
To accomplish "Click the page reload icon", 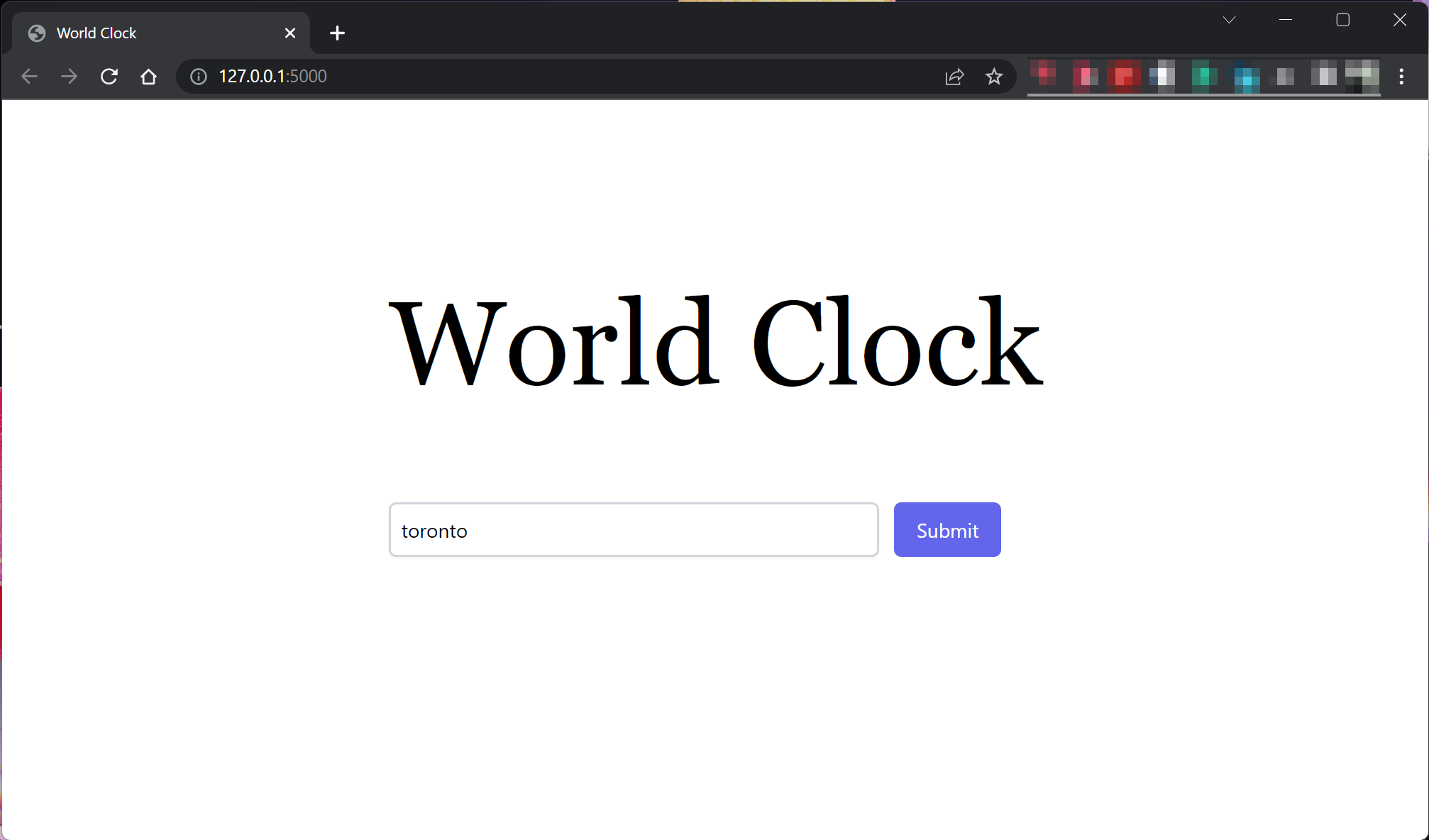I will tap(109, 77).
